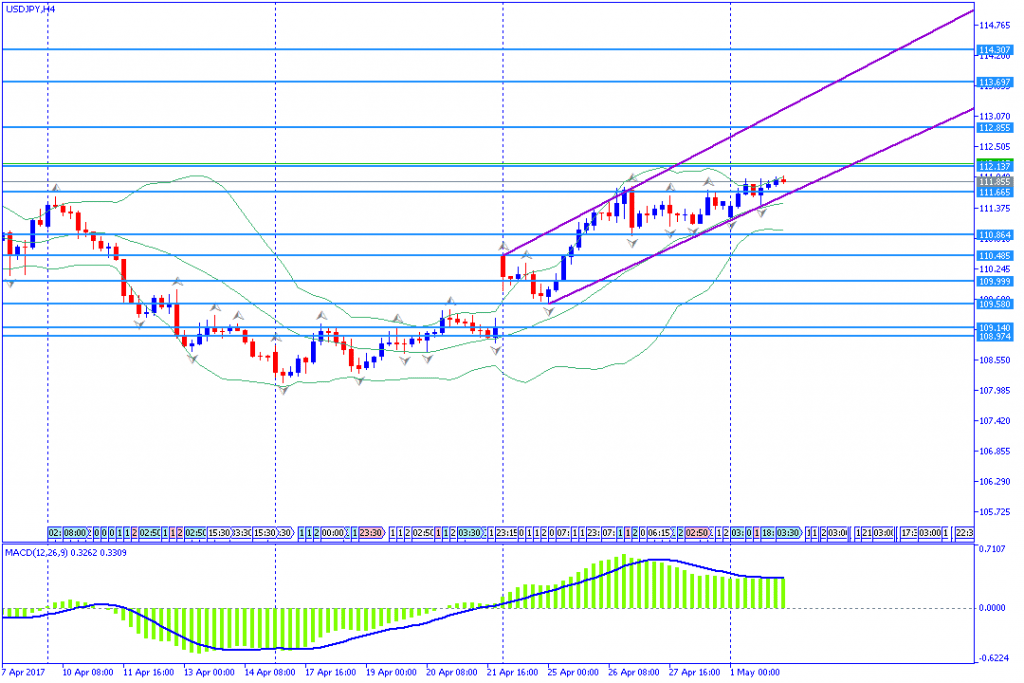Screen dimensions: 1024x683
Task: Click the down fractal arrow below 14 Apr low
Action: coord(284,390)
